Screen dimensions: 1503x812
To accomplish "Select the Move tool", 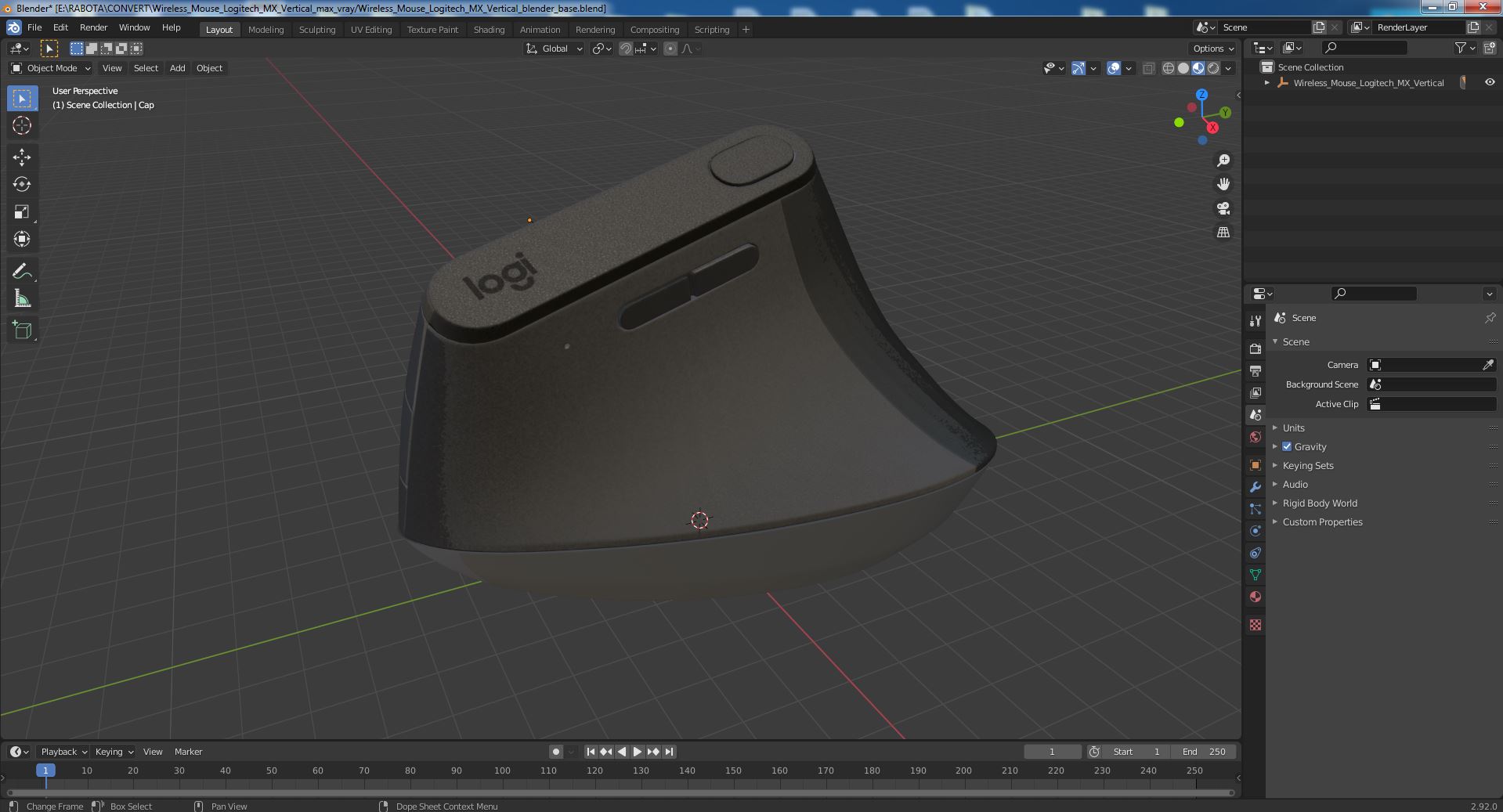I will coord(22,157).
